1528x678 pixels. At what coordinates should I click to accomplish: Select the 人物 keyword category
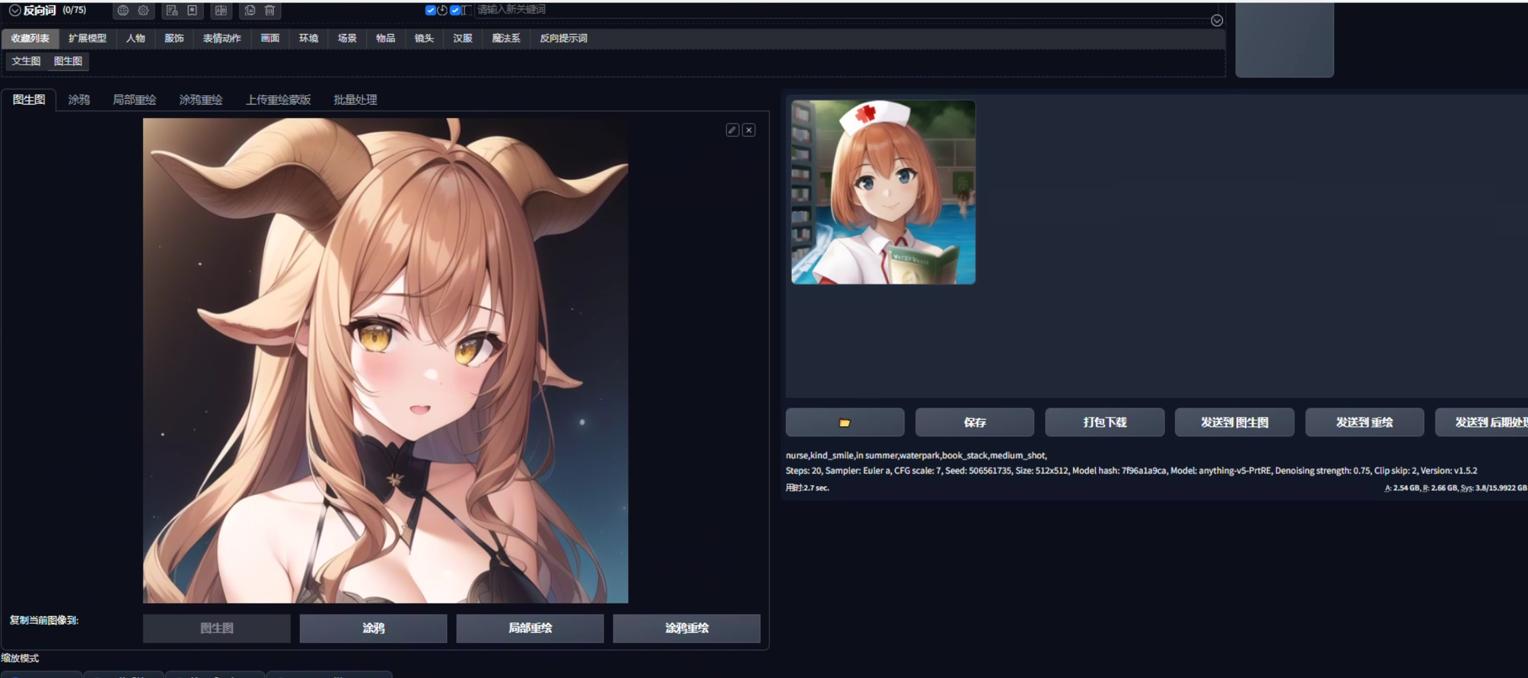click(x=136, y=38)
